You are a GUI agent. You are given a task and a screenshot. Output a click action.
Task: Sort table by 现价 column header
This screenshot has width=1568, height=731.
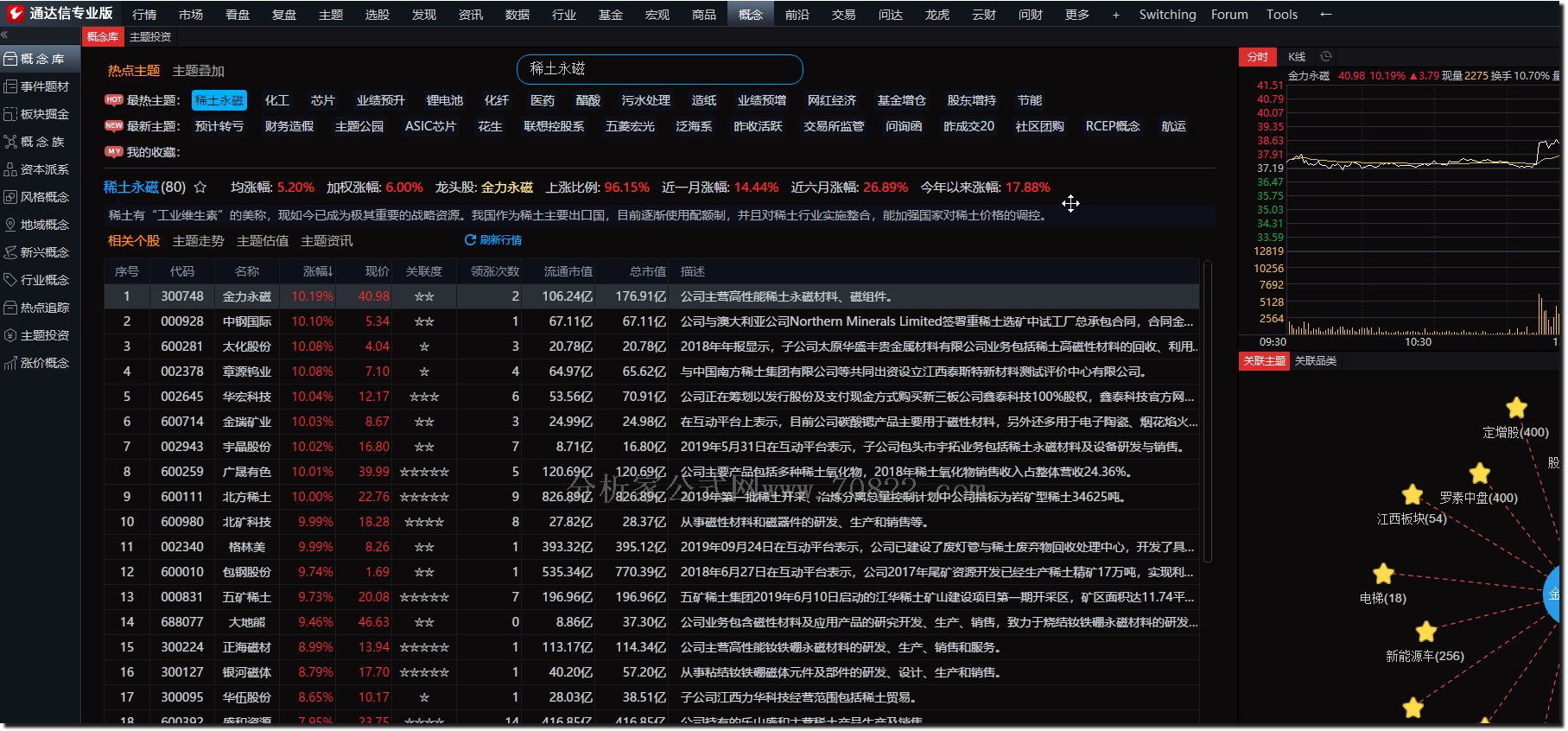click(x=377, y=271)
